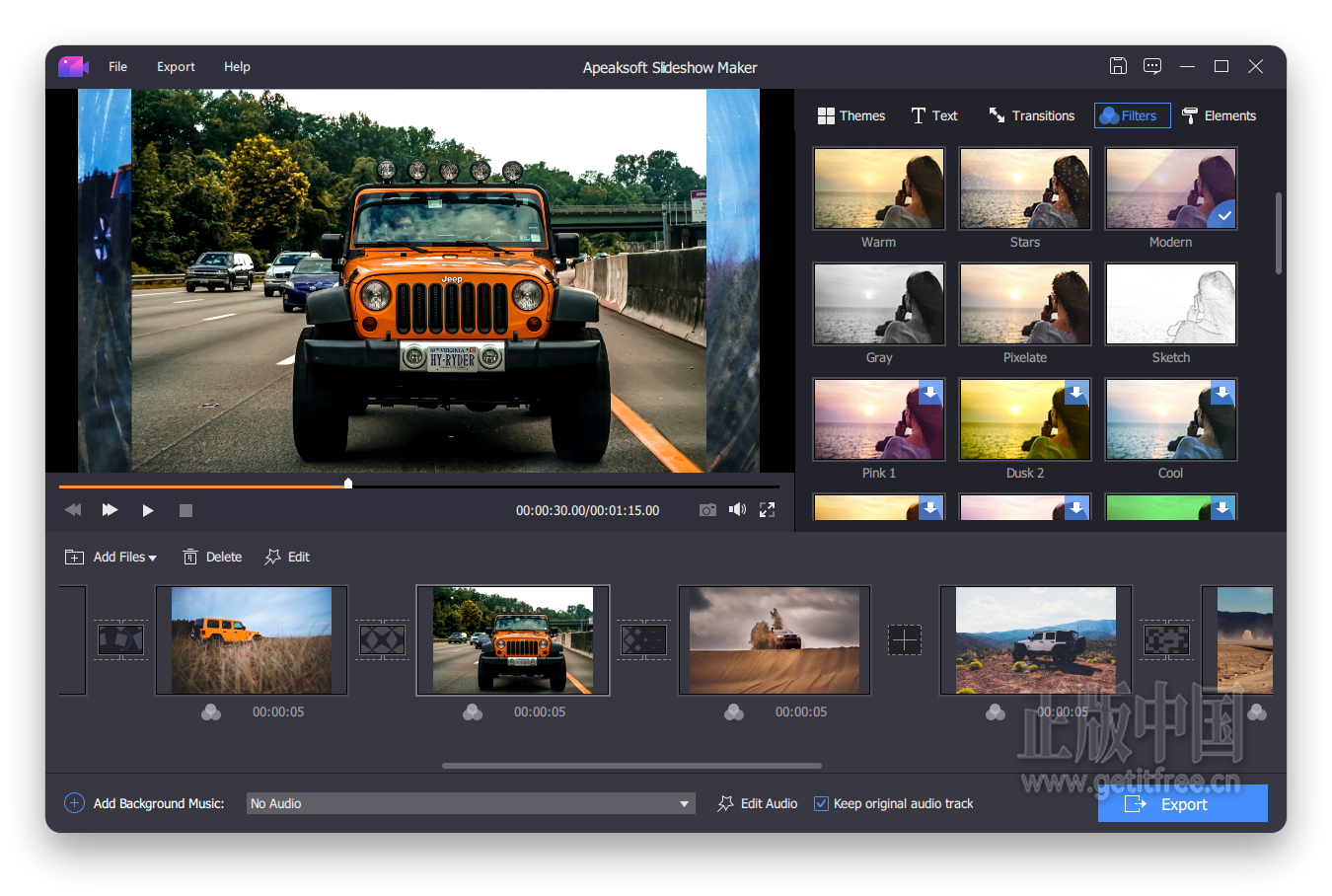This screenshot has width=1332, height=896.
Task: Click Edit Audio
Action: point(757,803)
